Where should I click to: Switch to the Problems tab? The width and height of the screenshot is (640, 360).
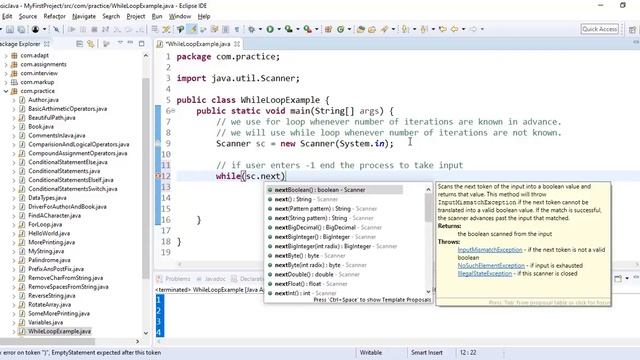click(x=174, y=279)
